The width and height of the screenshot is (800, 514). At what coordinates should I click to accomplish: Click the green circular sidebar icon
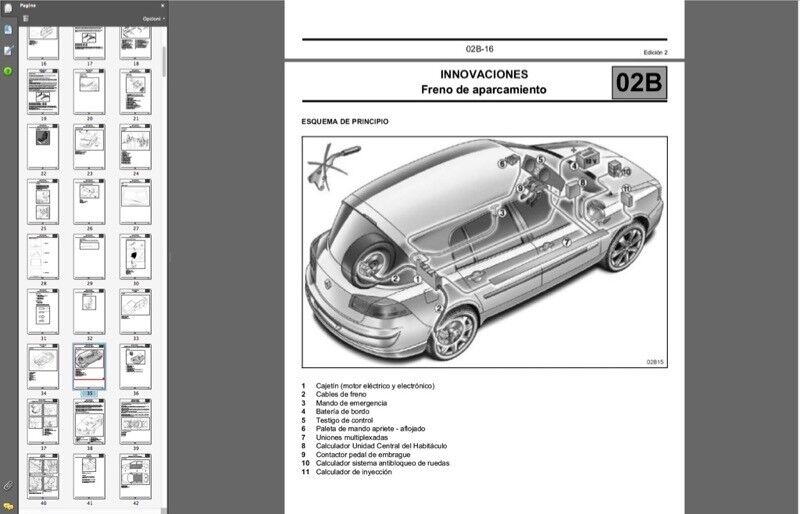click(x=8, y=71)
